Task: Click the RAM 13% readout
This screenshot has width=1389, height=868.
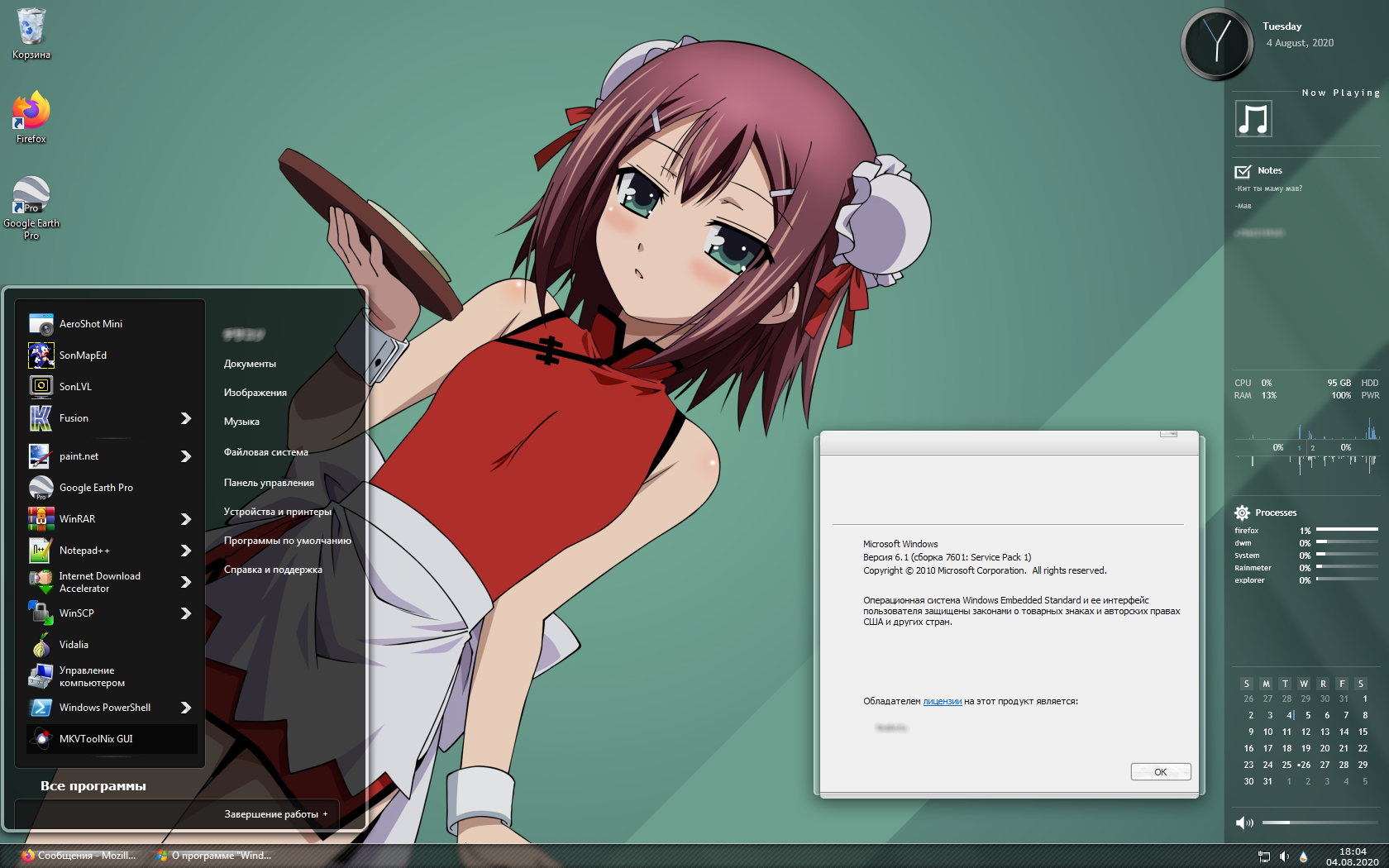Action: tap(1255, 395)
